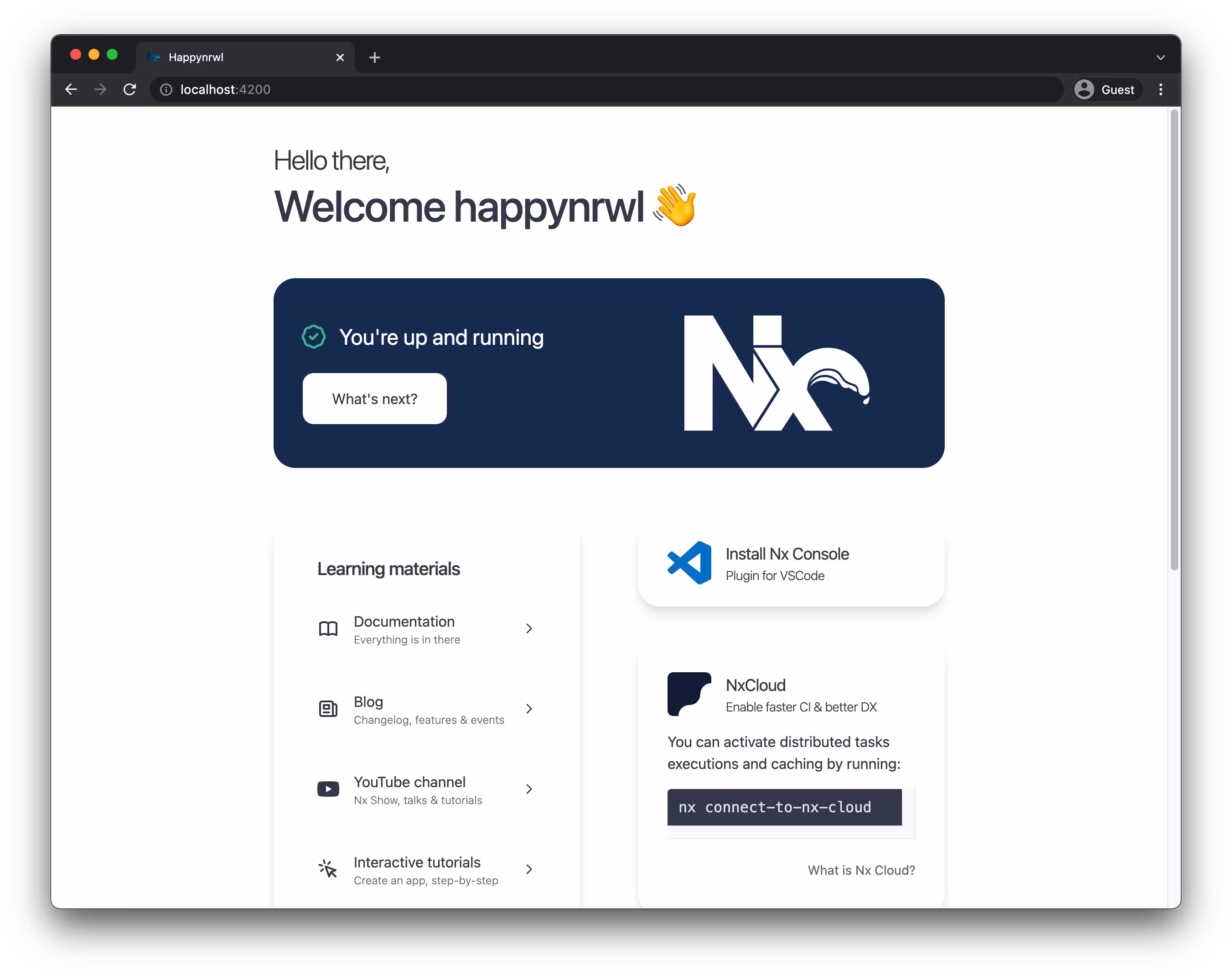This screenshot has height=976, width=1232.
Task: Click the Interactive tutorials cursor icon
Action: pyautogui.click(x=328, y=869)
